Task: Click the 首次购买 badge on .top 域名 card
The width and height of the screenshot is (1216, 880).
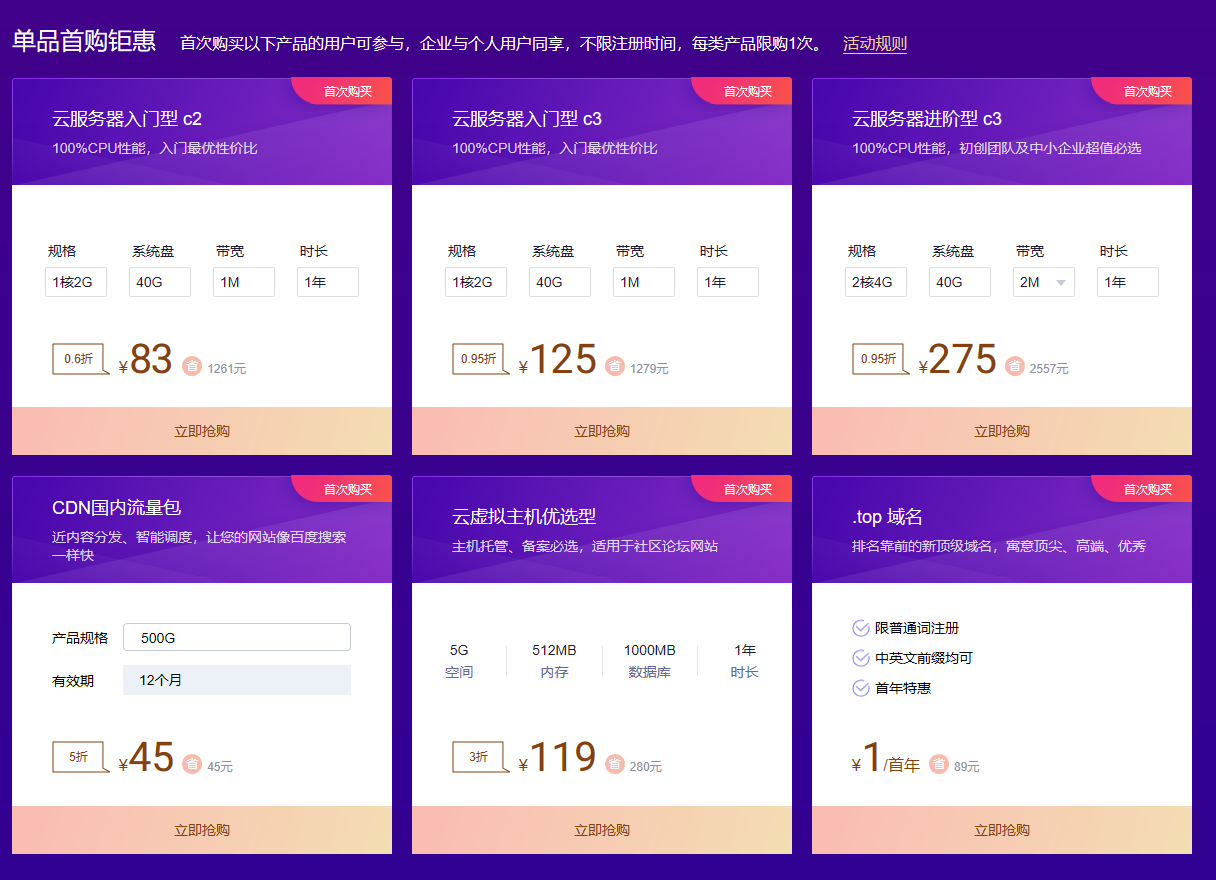Action: 1146,489
